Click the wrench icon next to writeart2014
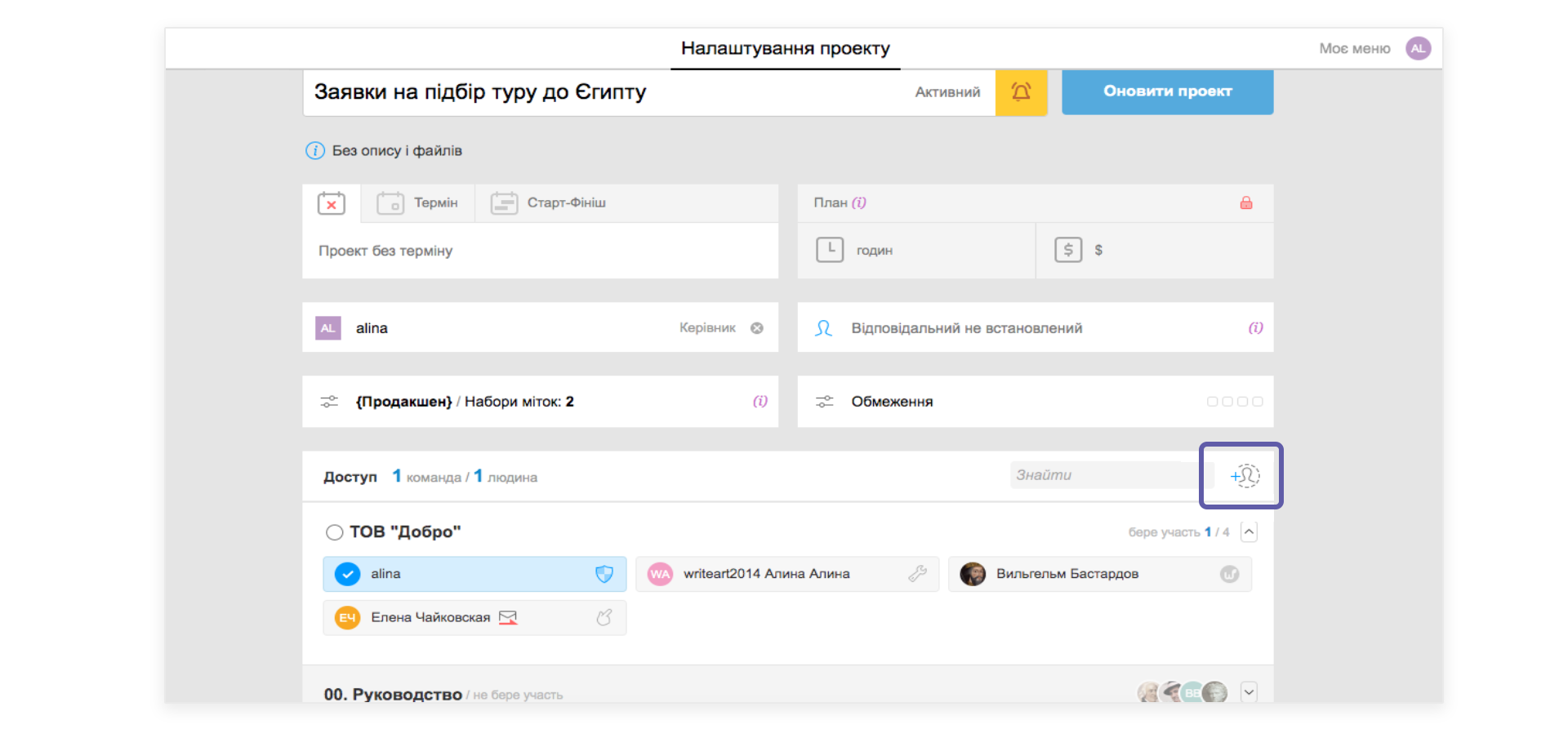1568x756 pixels. 920,574
